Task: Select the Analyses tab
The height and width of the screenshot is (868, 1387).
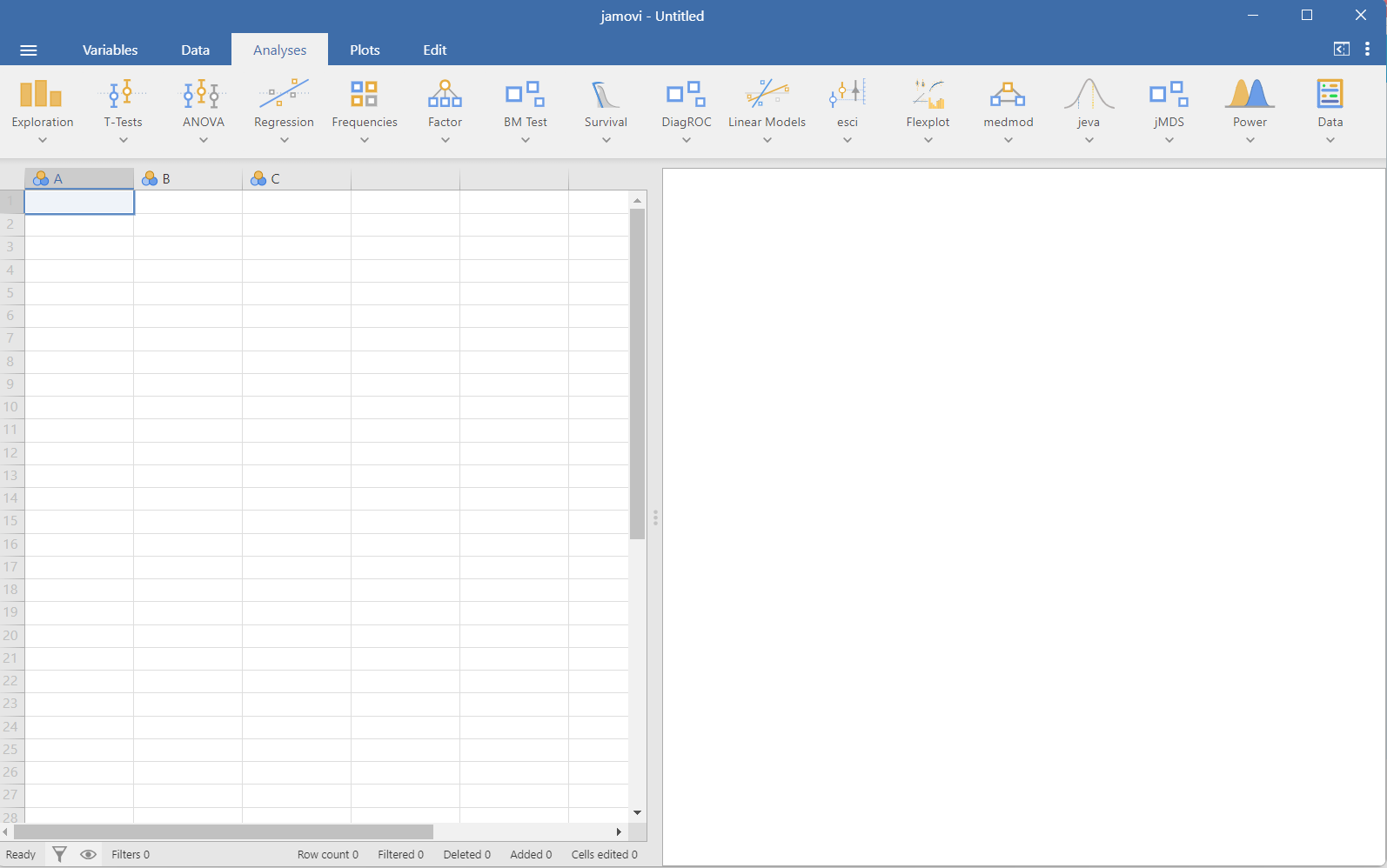Action: point(279,50)
